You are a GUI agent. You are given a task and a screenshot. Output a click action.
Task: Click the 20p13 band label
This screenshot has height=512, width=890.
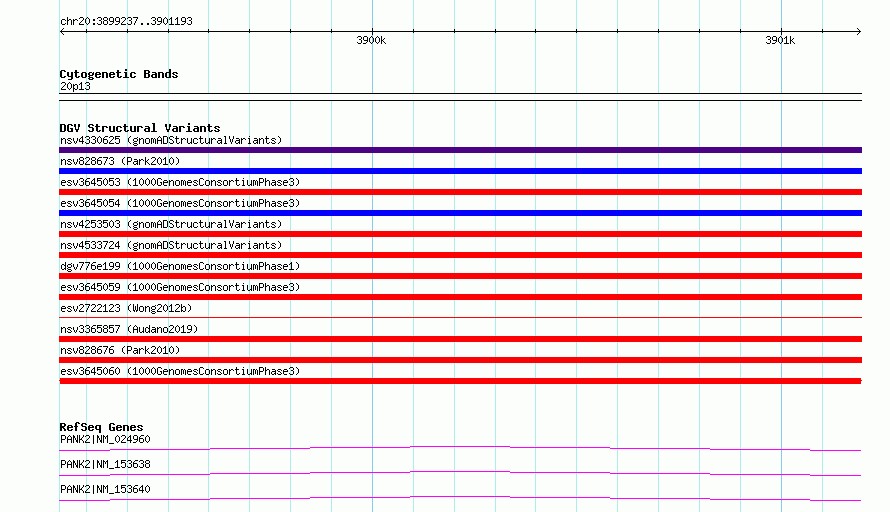[75, 86]
